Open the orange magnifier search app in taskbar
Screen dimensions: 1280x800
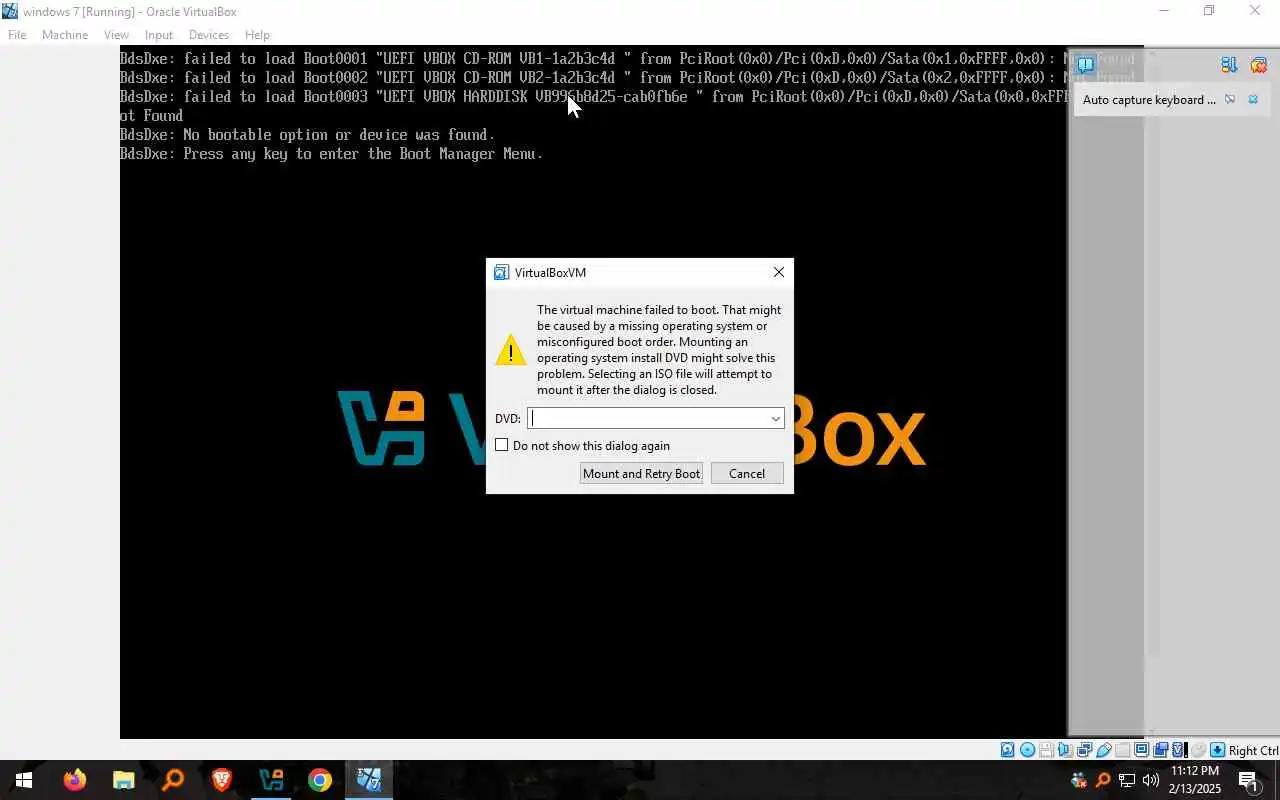(173, 780)
